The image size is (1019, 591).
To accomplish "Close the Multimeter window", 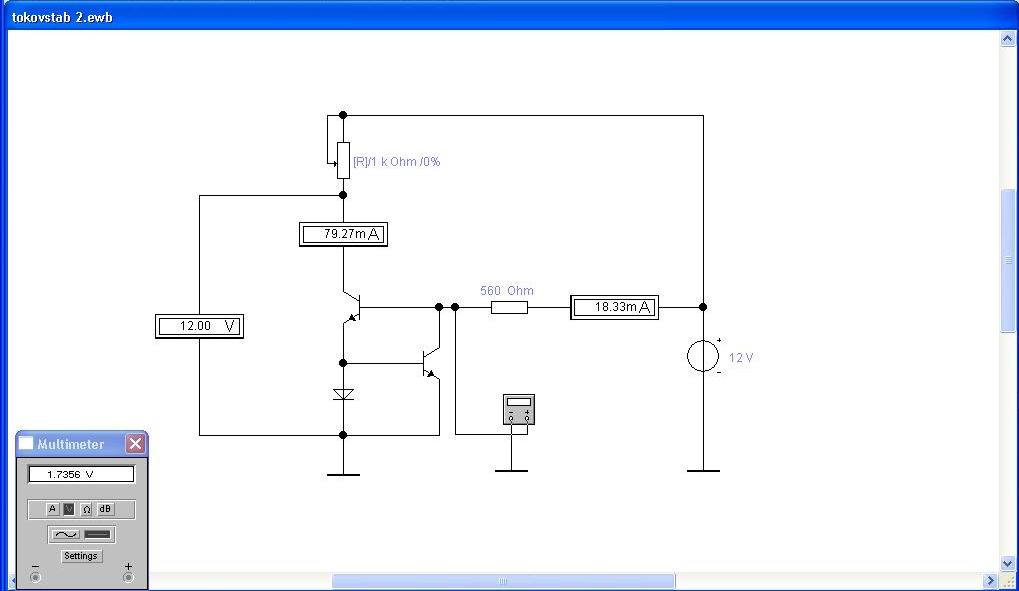I will pos(135,444).
